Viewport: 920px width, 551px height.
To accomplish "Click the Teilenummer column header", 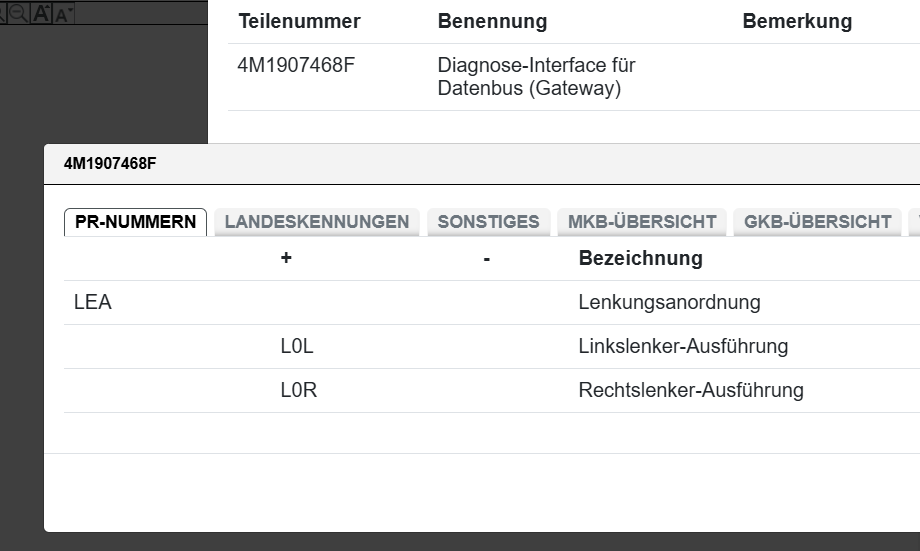I will point(299,21).
